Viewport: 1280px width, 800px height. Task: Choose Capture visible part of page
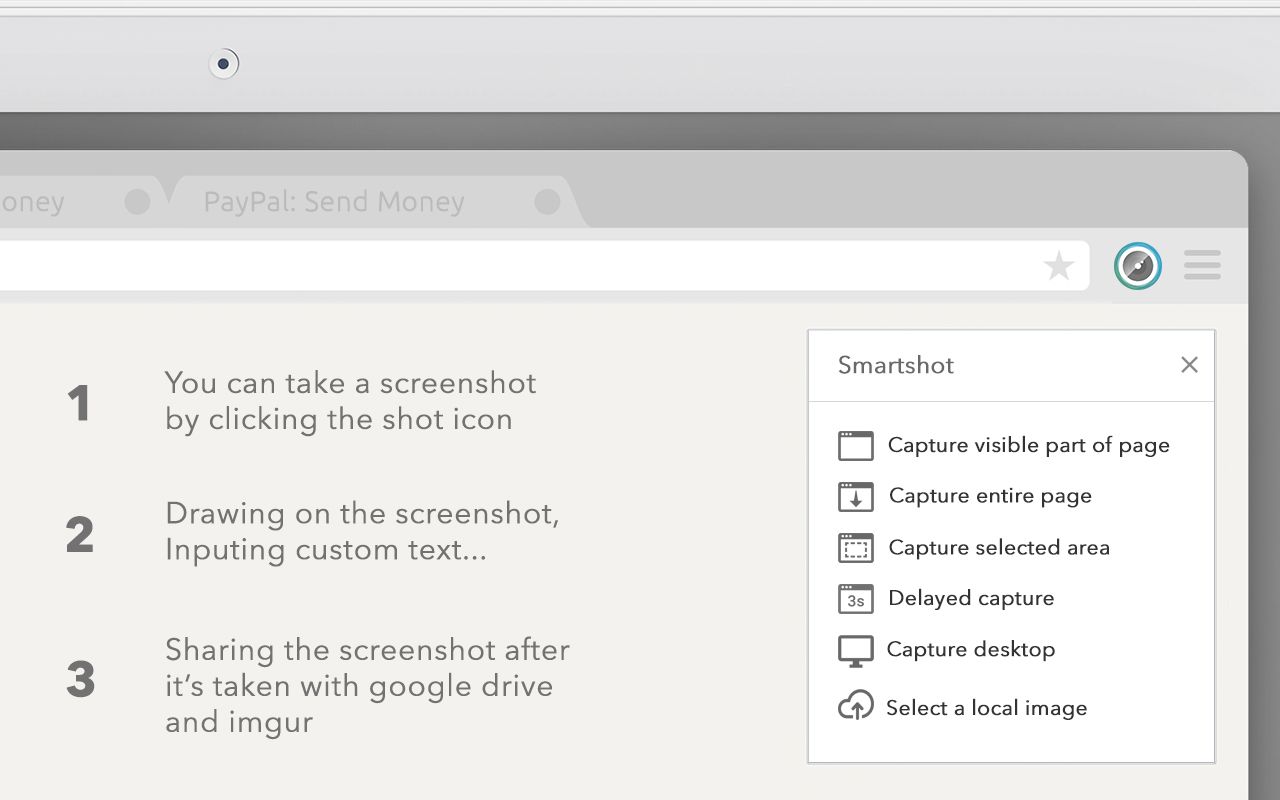point(1028,445)
